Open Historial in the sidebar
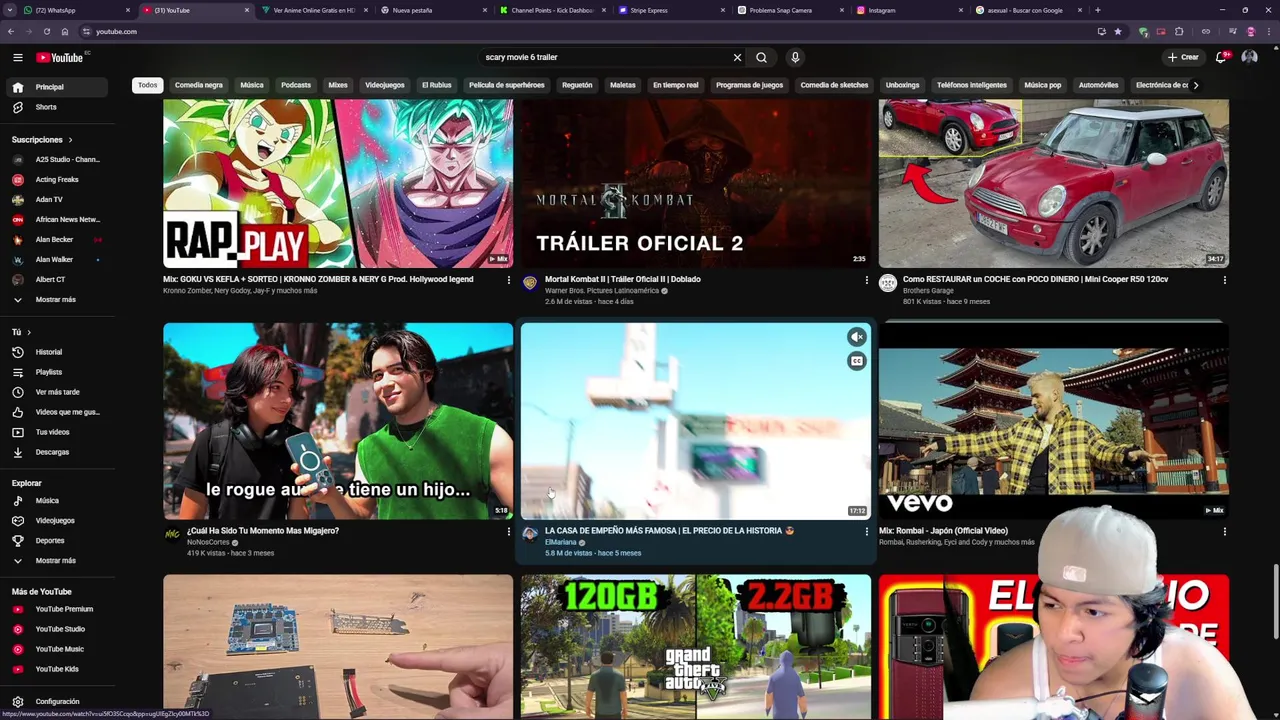 [58, 352]
